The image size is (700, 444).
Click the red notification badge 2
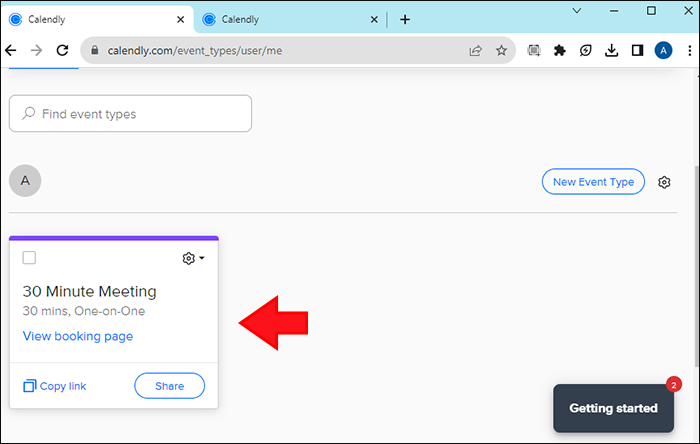674,384
